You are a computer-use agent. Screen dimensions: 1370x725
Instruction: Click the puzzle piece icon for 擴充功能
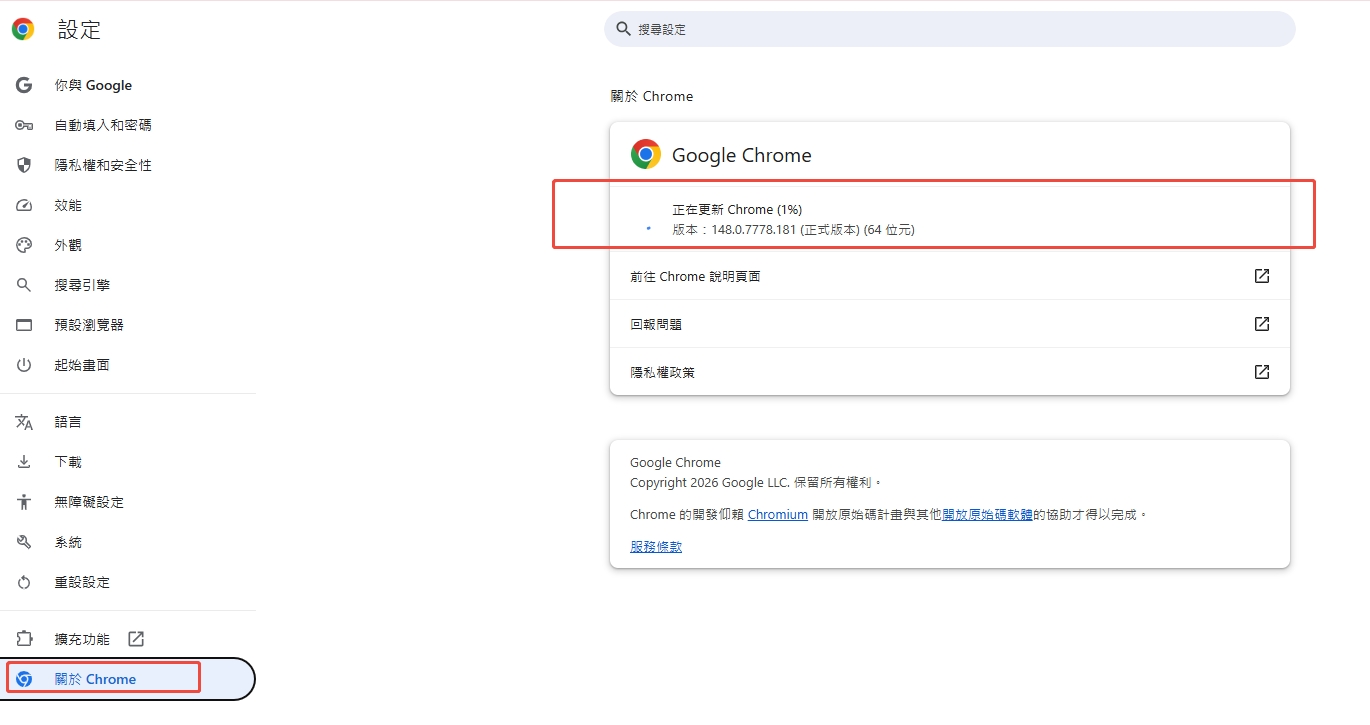(24, 639)
